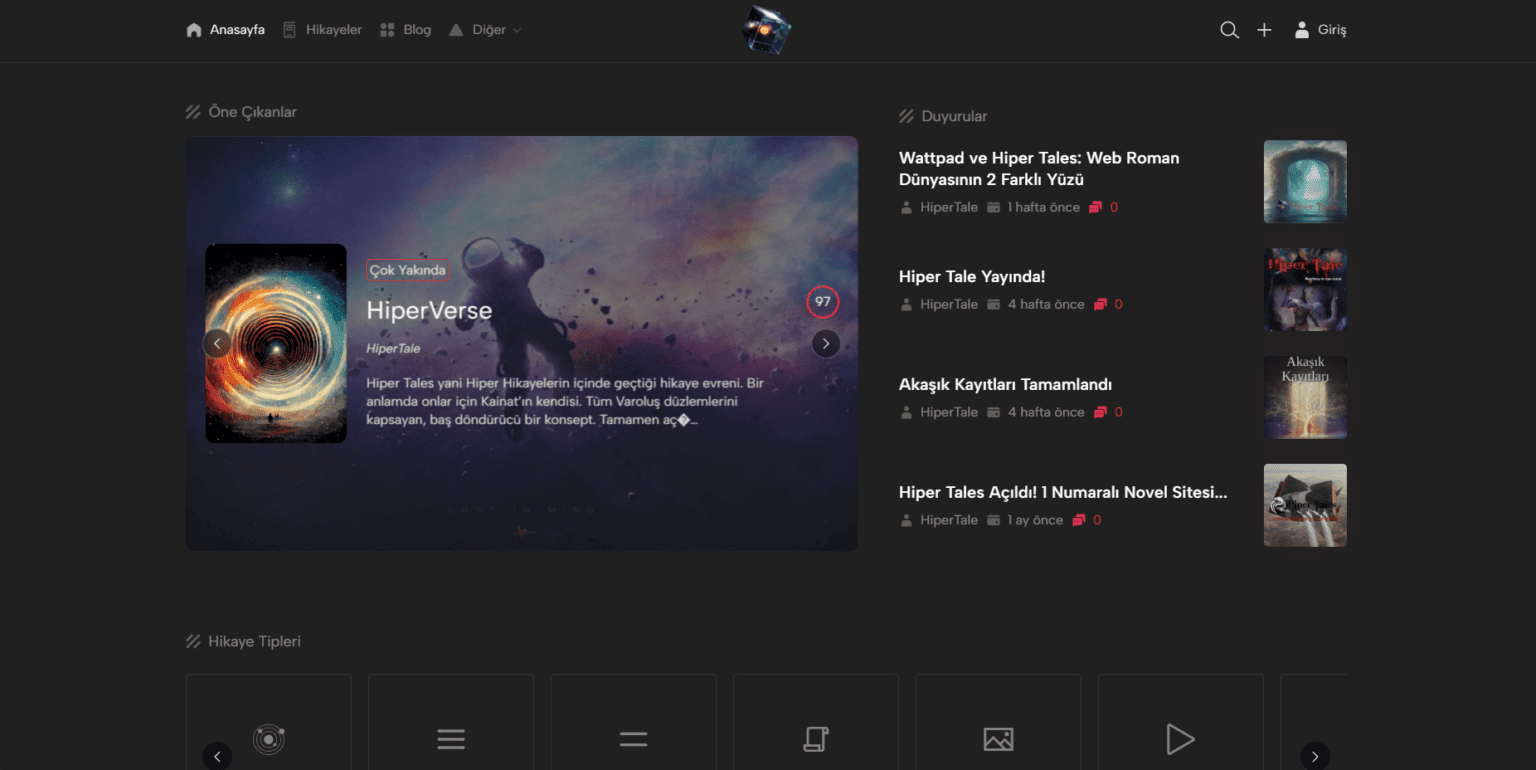Screen dimensions: 1536x770
Task: Advance the Hikaye Tipleri carousel forward
Action: click(1315, 756)
